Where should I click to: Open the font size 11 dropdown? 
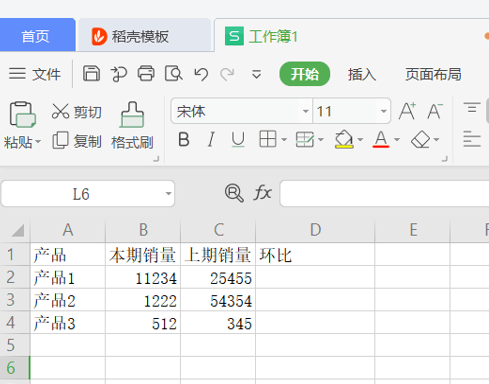pyautogui.click(x=384, y=111)
